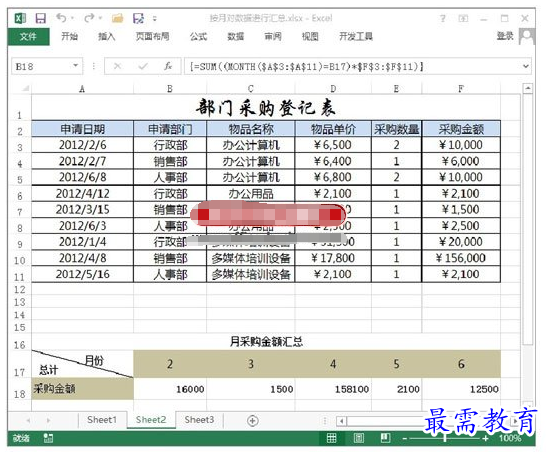Click the title 部门采购登记表
This screenshot has width=546, height=452.
[266, 108]
